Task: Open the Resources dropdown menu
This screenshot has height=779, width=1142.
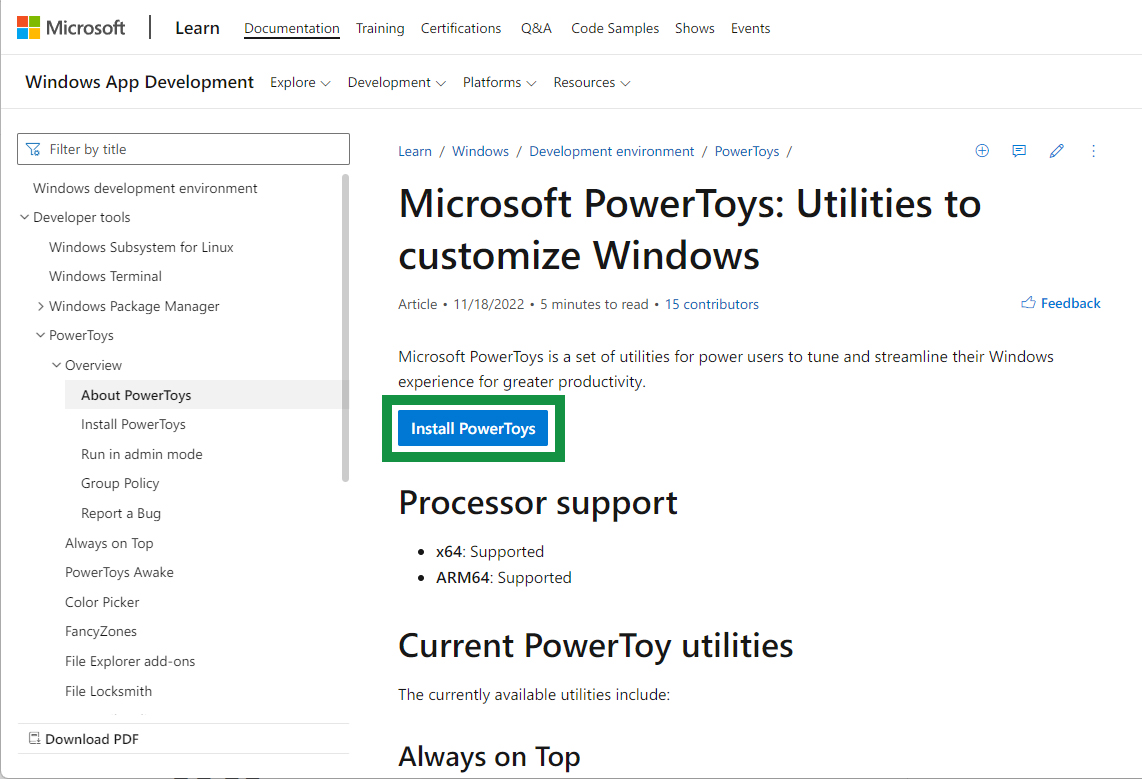Action: 591,82
